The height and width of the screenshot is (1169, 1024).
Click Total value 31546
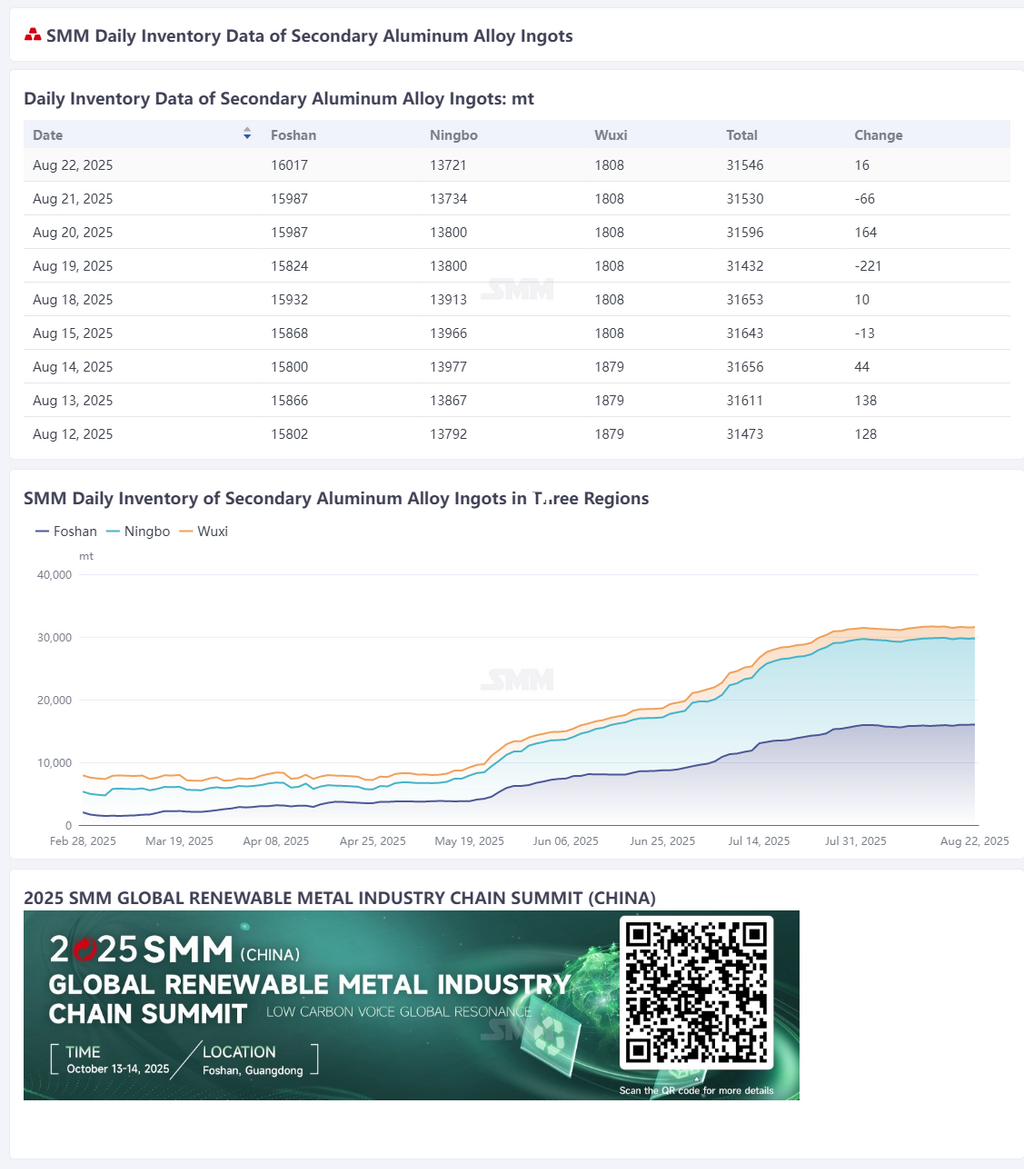[x=745, y=166]
